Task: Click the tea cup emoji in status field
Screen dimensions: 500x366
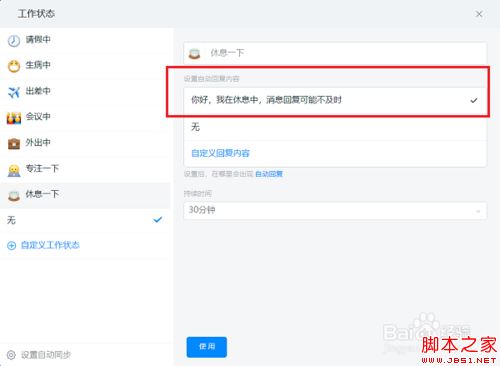Action: point(194,53)
